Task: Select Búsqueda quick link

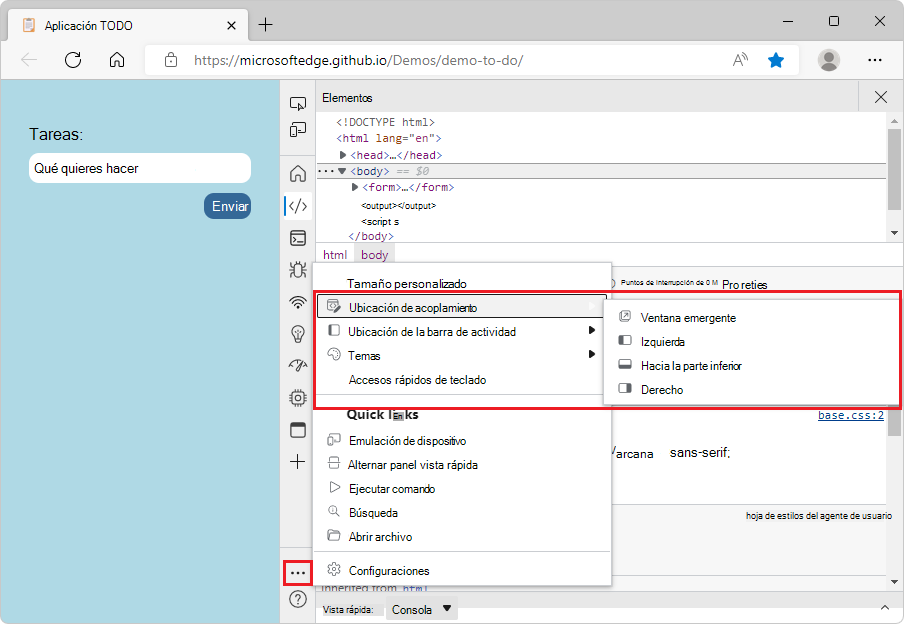Action: [461, 513]
